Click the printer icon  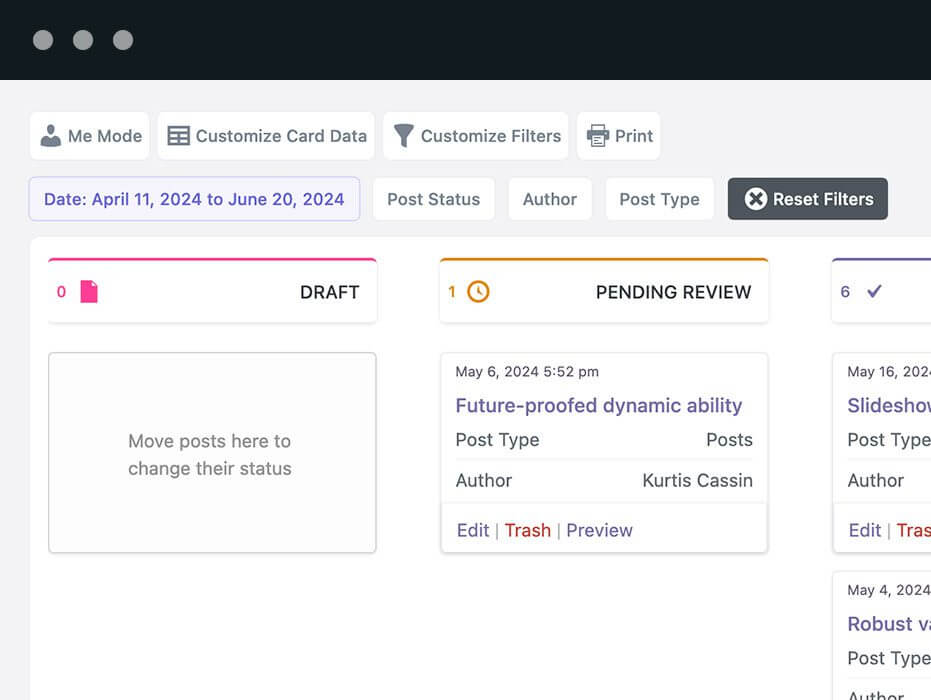click(x=598, y=135)
